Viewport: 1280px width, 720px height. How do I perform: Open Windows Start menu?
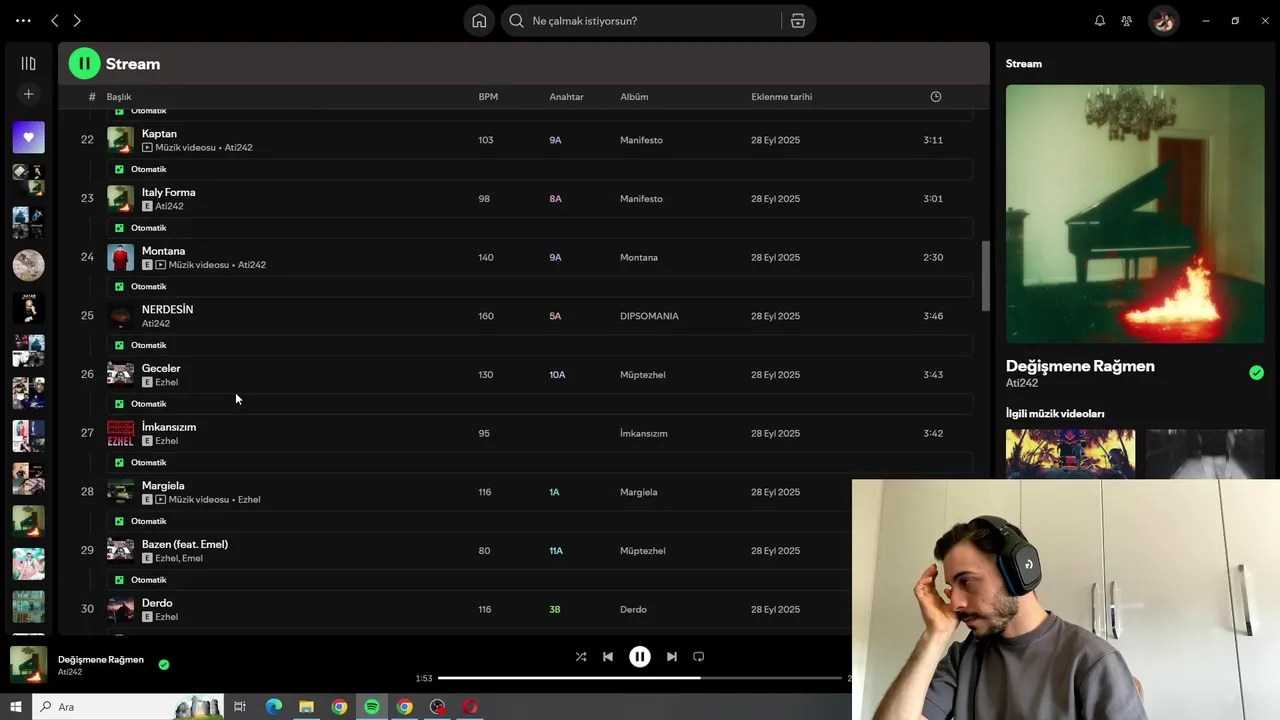[x=15, y=707]
